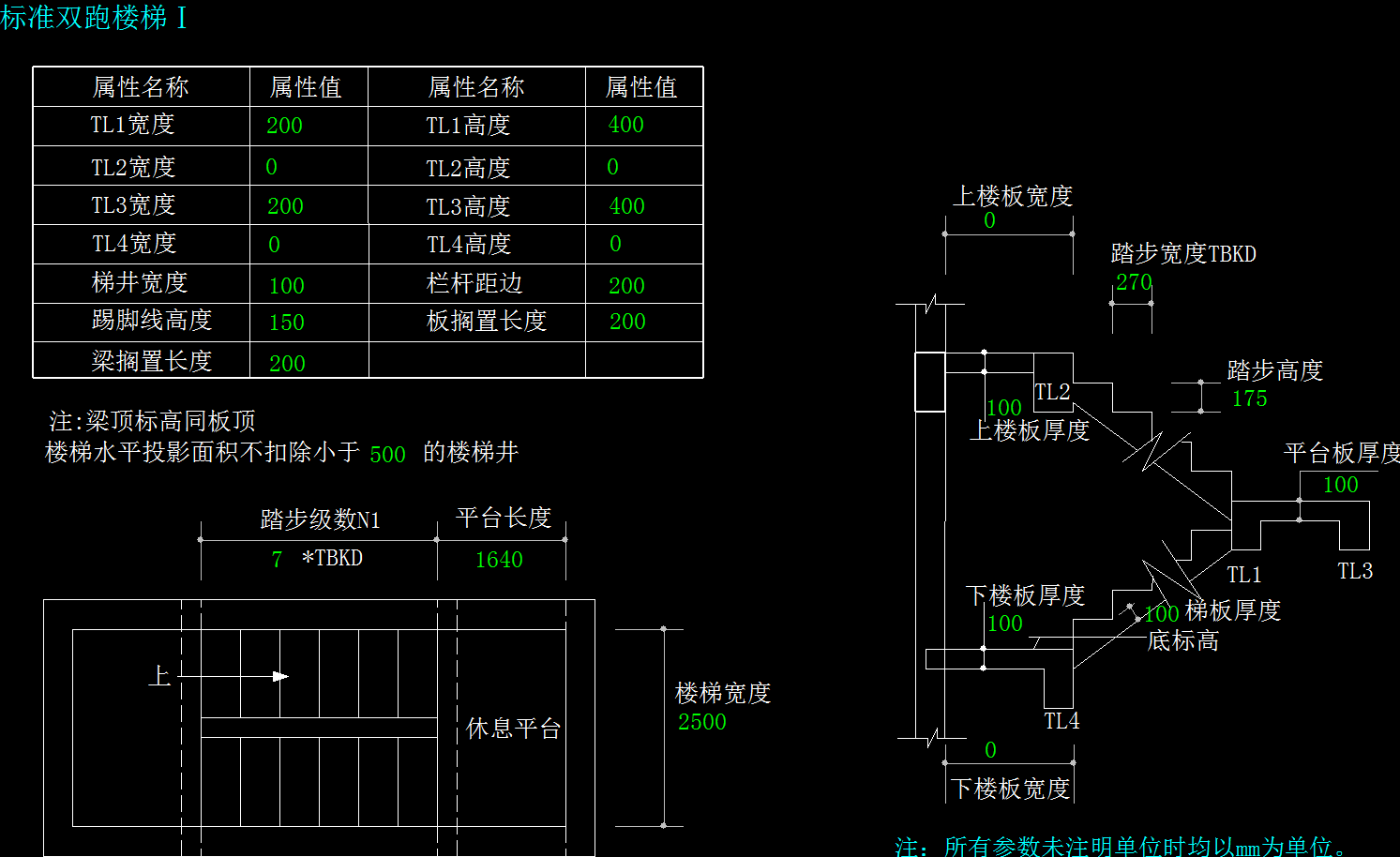Click the 底标高 label
This screenshot has width=1400, height=857.
click(x=1183, y=641)
